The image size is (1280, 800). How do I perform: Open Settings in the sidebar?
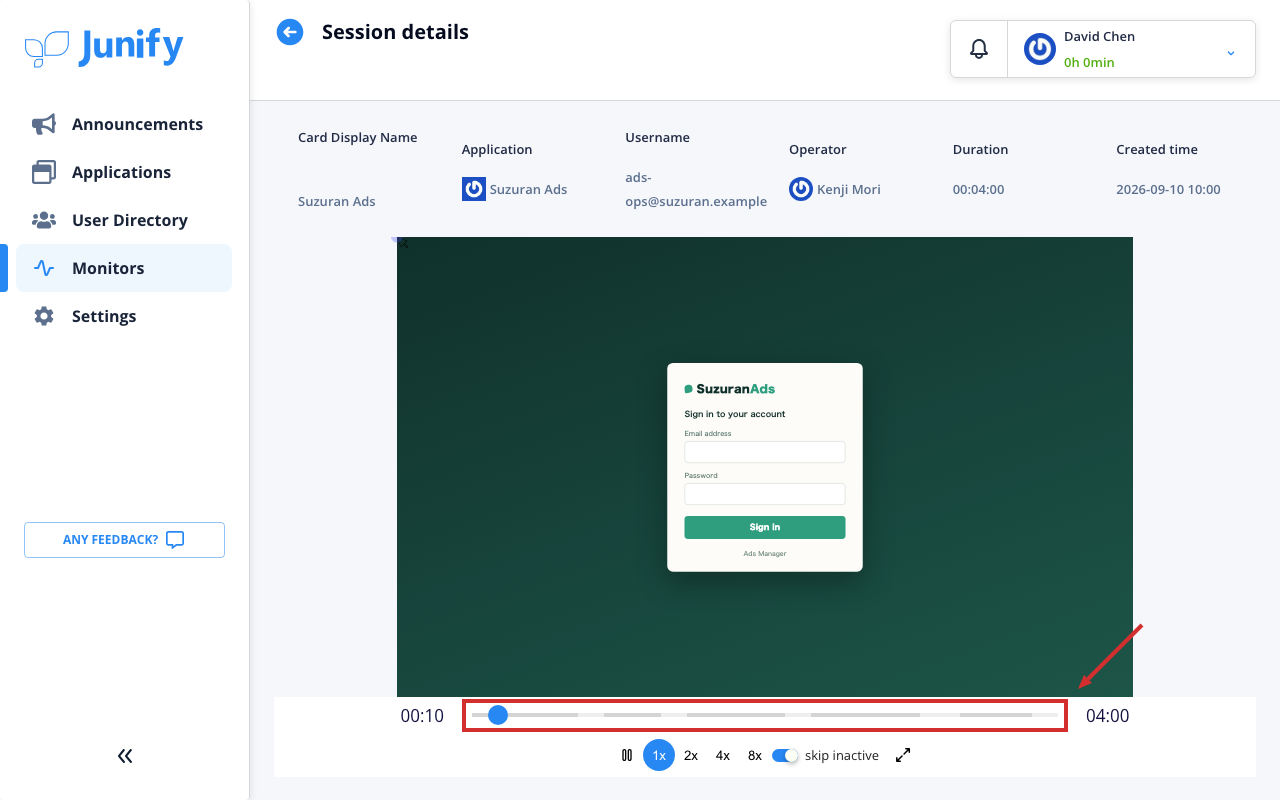124,316
